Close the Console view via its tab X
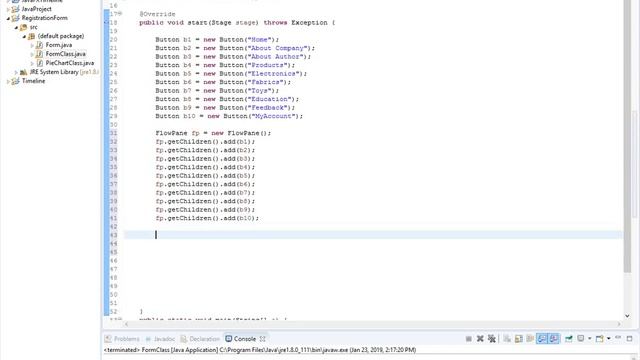This screenshot has height=360, width=640. pos(262,339)
